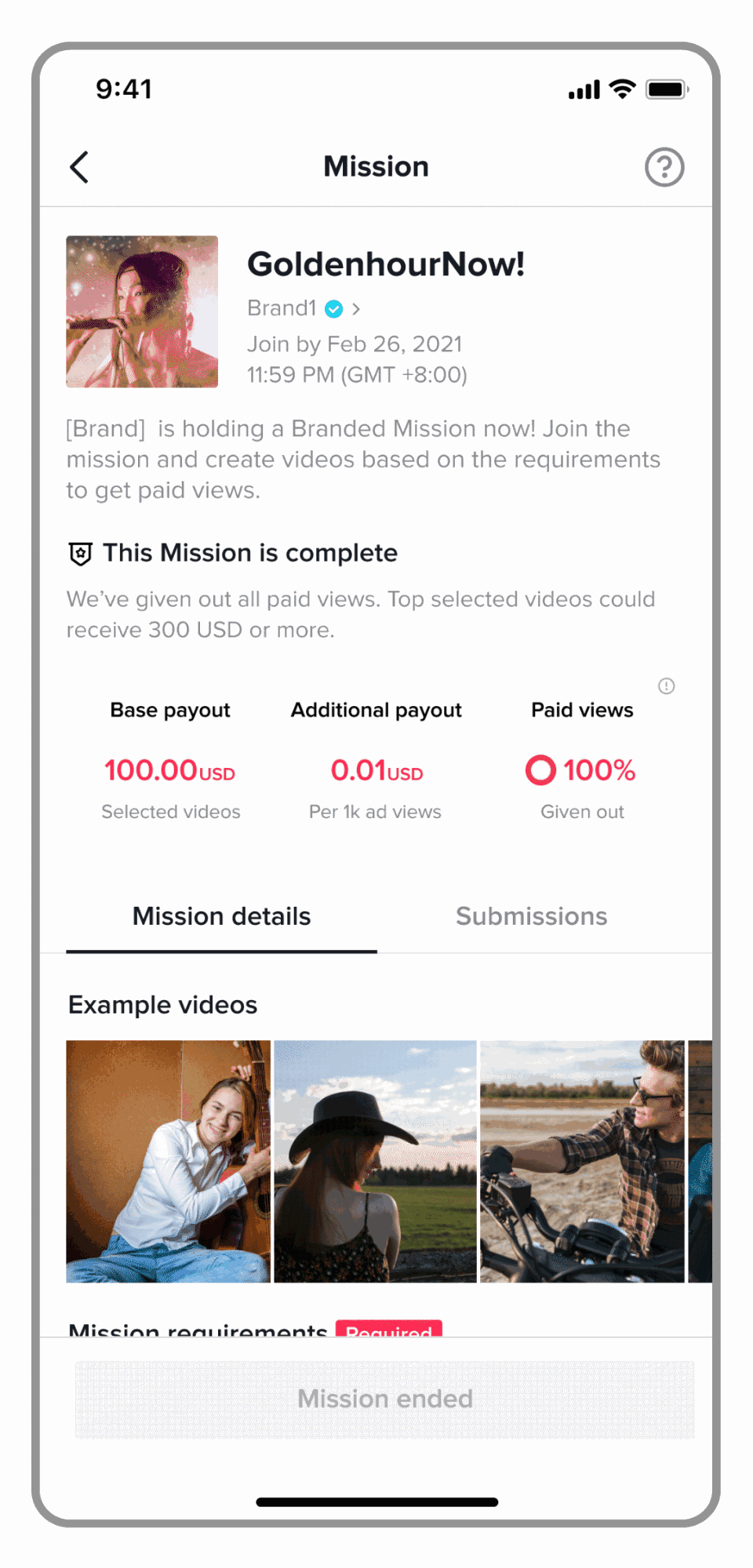Tap the Wi-Fi status icon
Viewport: 753px width, 1568px height.
point(623,89)
